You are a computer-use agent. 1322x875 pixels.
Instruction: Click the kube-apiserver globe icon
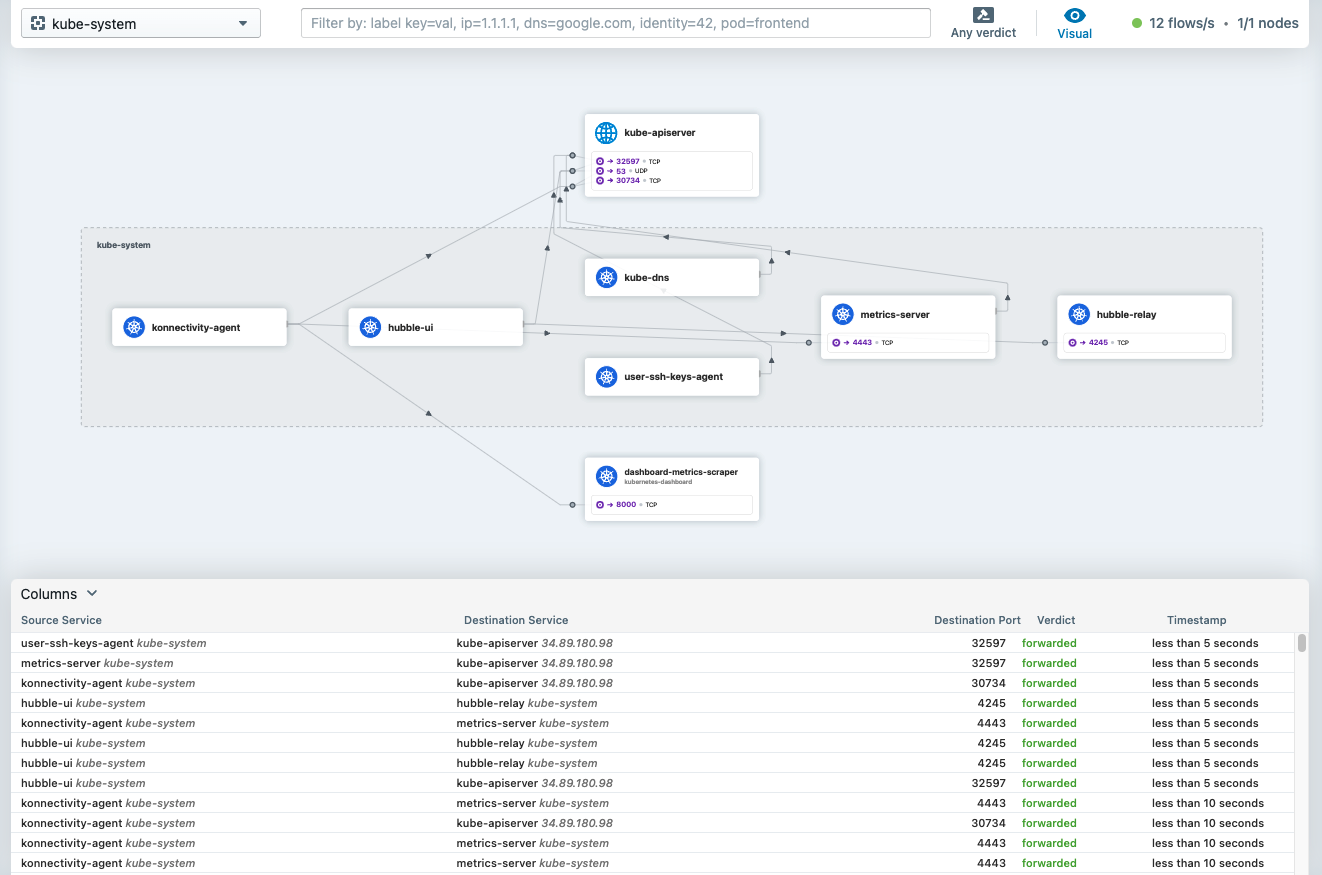click(606, 133)
